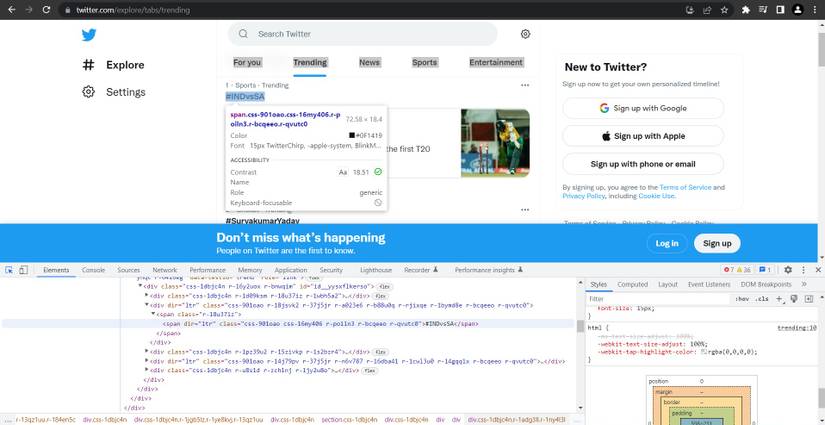The height and width of the screenshot is (425, 825).
Task: Click the share page icon in the address bar
Action: coord(707,9)
